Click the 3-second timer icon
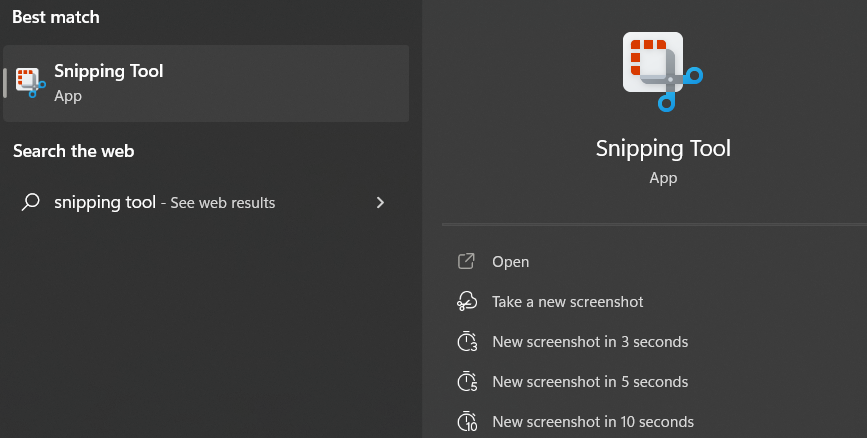 [467, 341]
